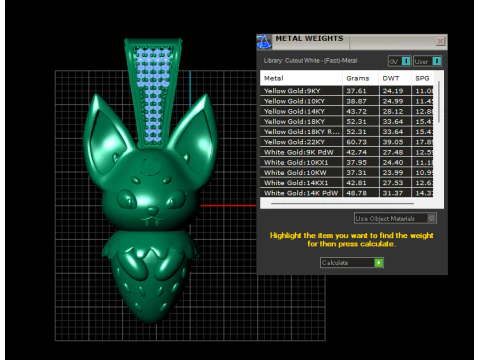Select the White Gold:14KX1 row

[x=347, y=183]
